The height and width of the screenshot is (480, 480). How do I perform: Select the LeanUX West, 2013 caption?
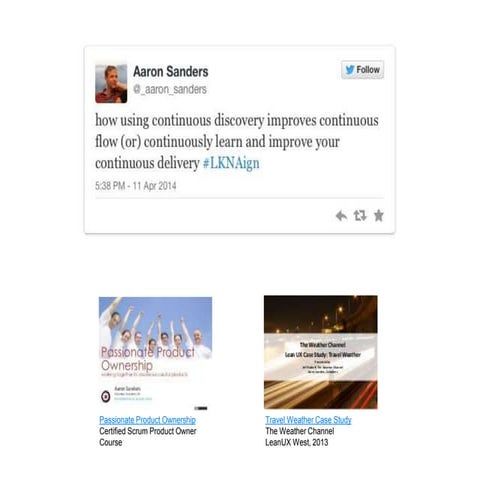tap(297, 442)
